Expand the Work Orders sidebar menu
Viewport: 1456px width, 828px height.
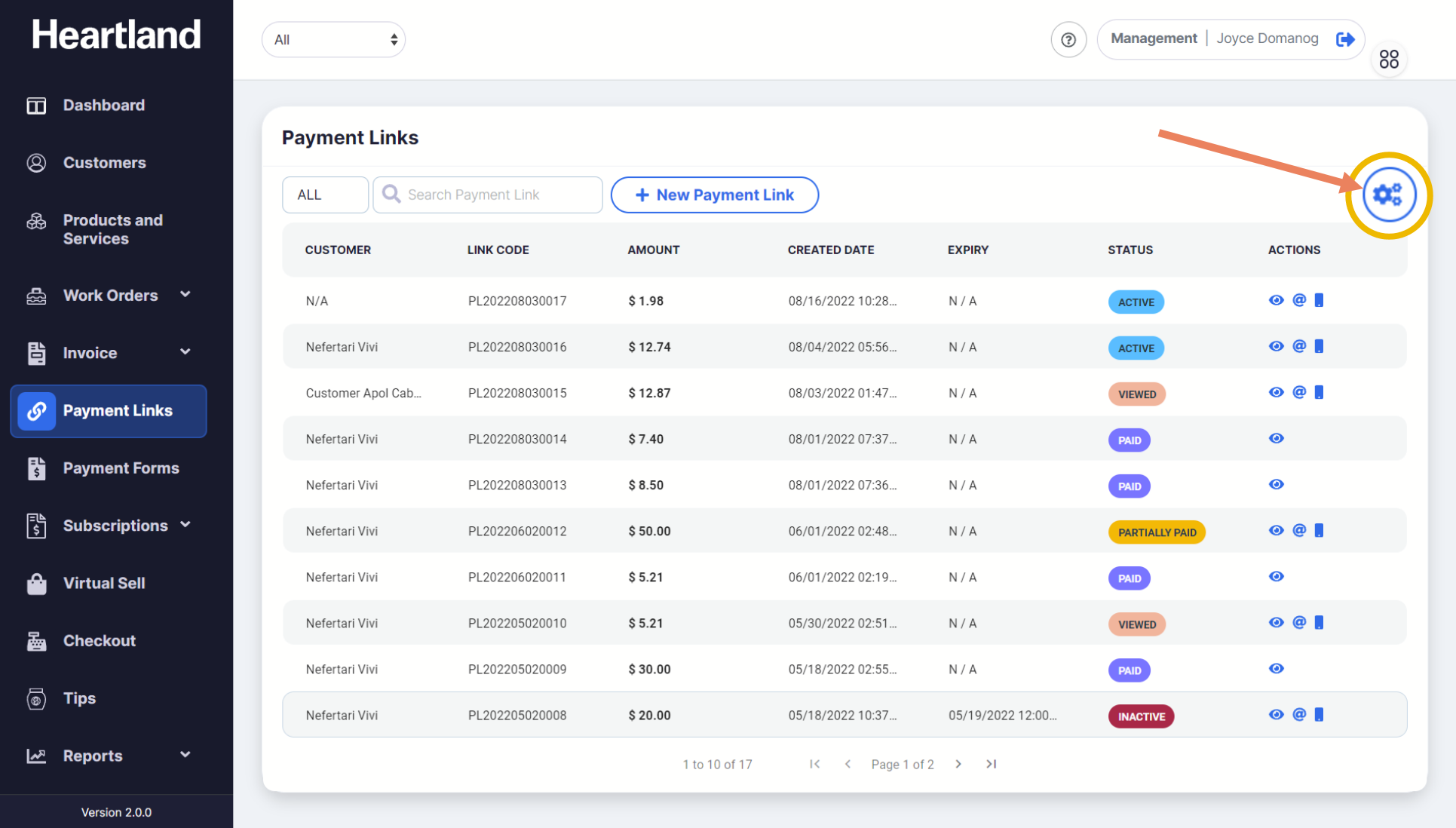[109, 296]
